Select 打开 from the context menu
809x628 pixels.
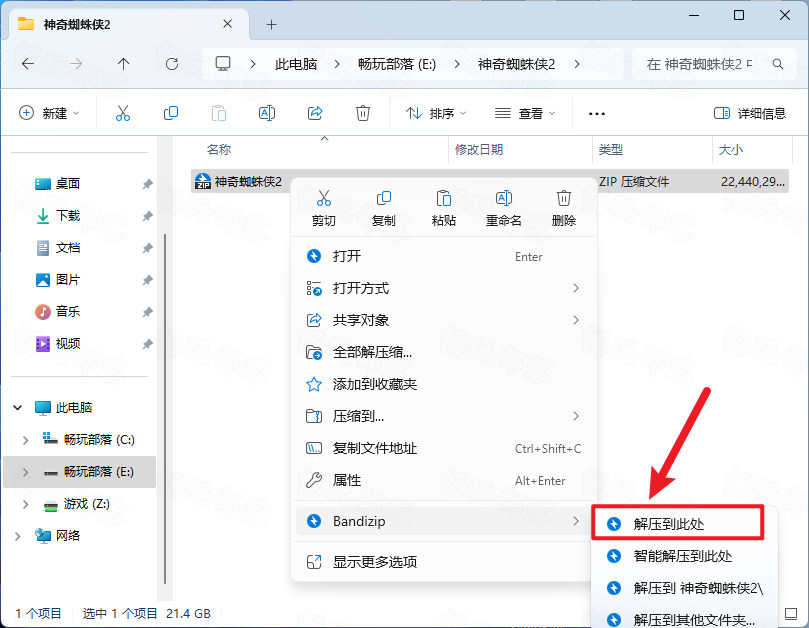coord(444,256)
